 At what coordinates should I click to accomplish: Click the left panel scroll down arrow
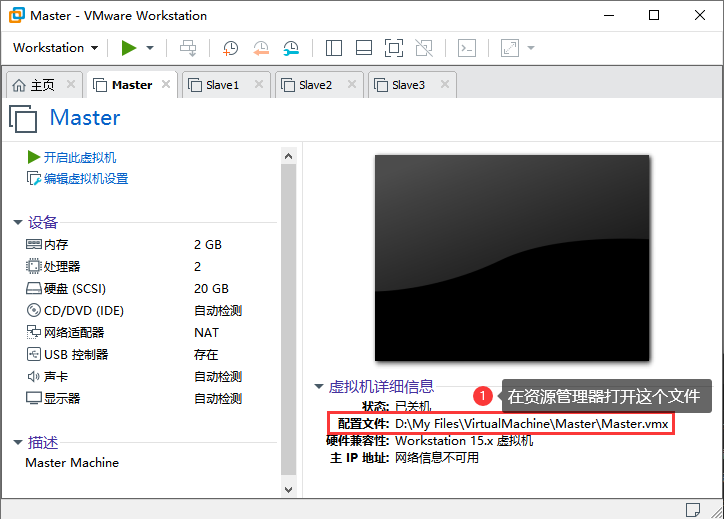[x=289, y=489]
